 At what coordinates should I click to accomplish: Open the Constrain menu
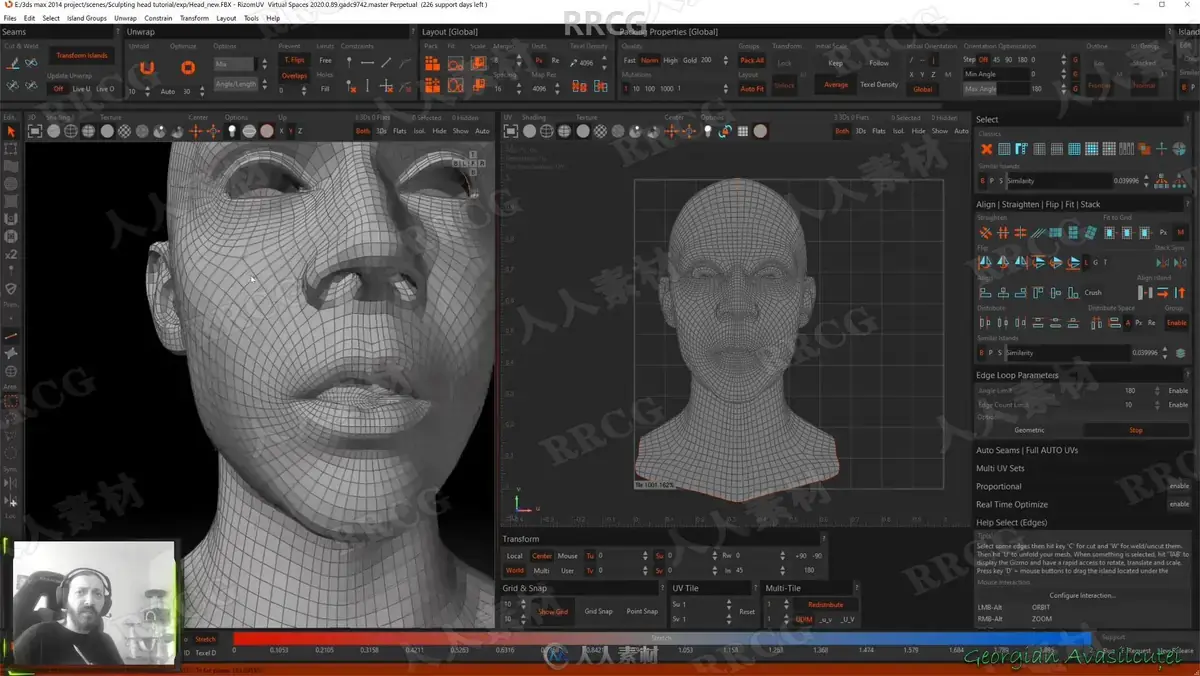pyautogui.click(x=158, y=18)
